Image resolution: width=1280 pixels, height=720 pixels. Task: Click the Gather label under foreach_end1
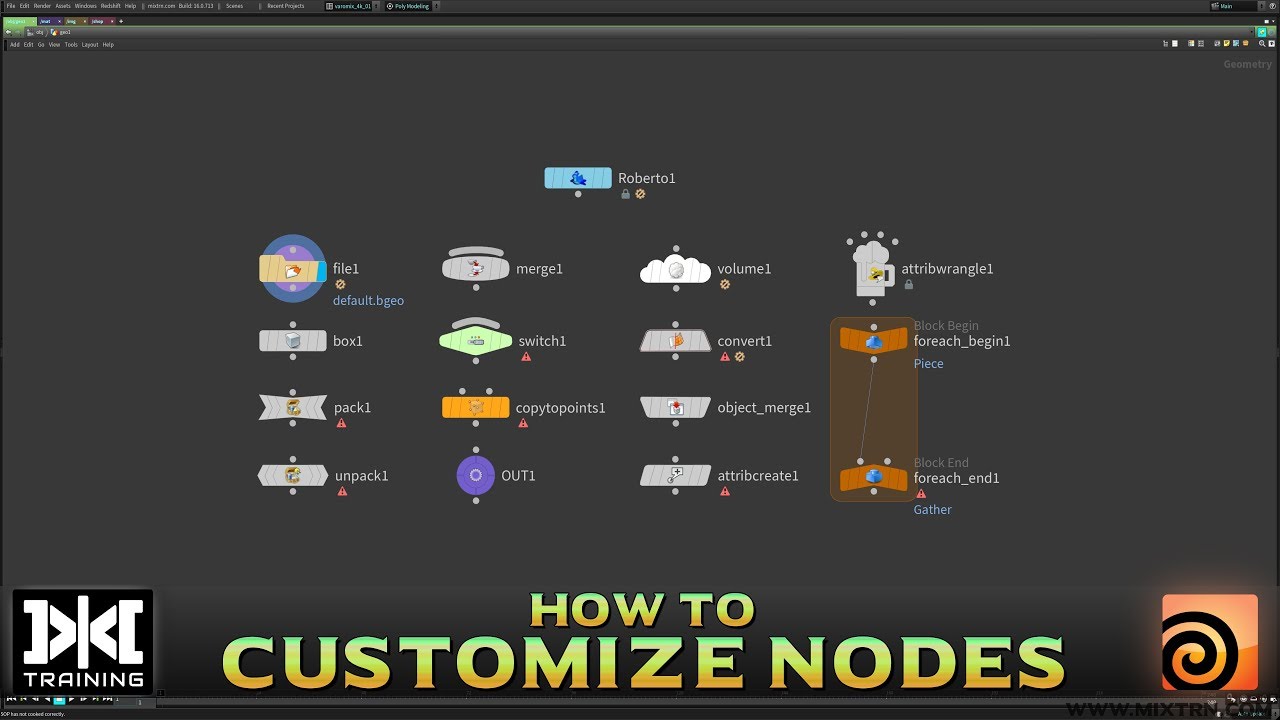(x=932, y=510)
